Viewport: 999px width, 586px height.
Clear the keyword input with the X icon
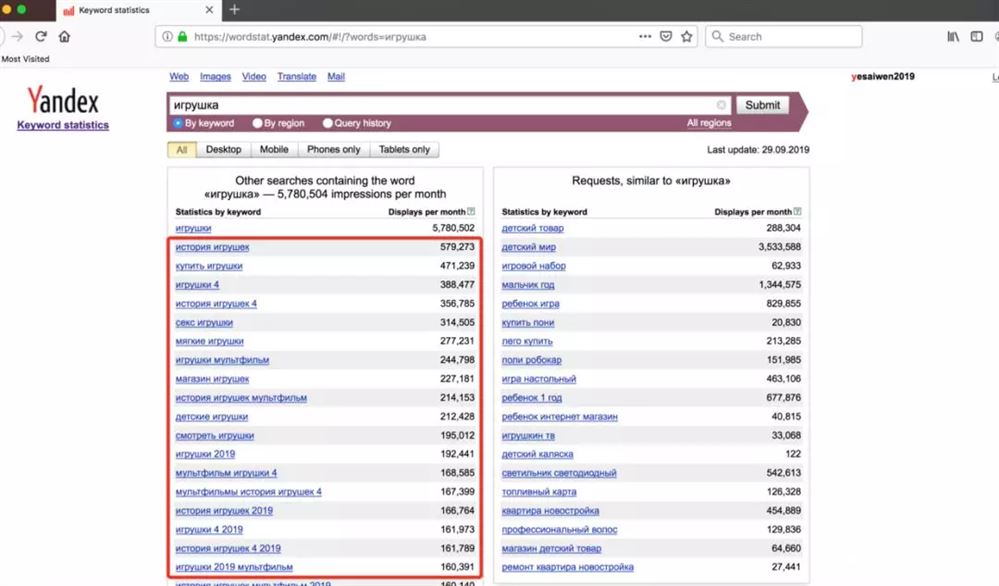point(721,105)
